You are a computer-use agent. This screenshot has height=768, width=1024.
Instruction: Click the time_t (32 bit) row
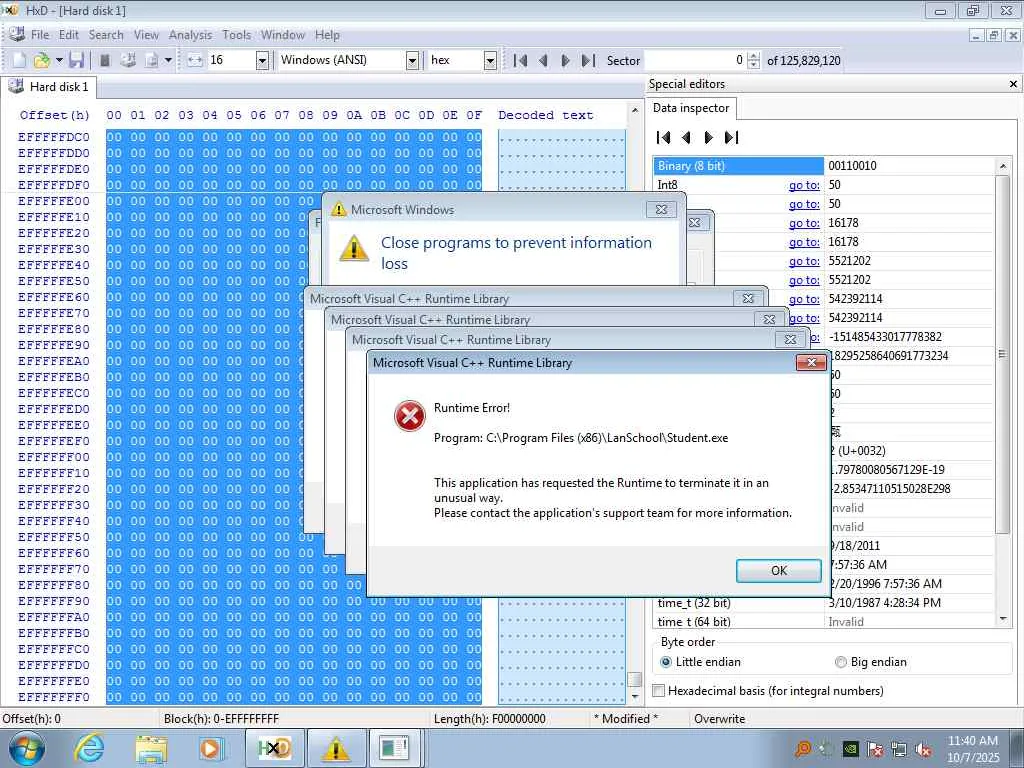tap(824, 603)
